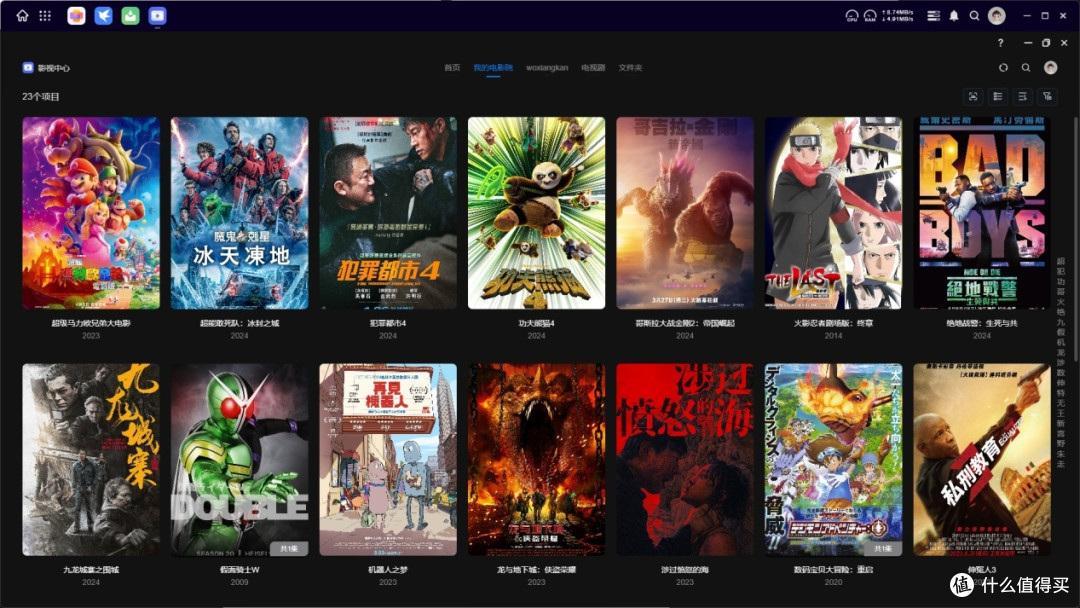This screenshot has width=1080, height=608.
Task: Click the title 数码宝贝大冒险：重启
Action: pyautogui.click(x=833, y=569)
